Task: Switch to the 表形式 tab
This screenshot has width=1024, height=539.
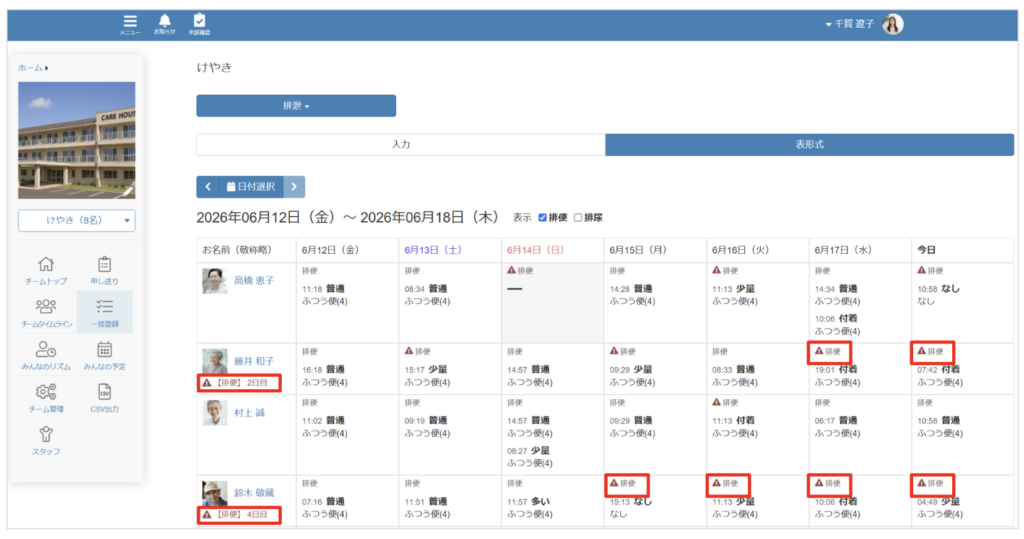Action: click(810, 144)
